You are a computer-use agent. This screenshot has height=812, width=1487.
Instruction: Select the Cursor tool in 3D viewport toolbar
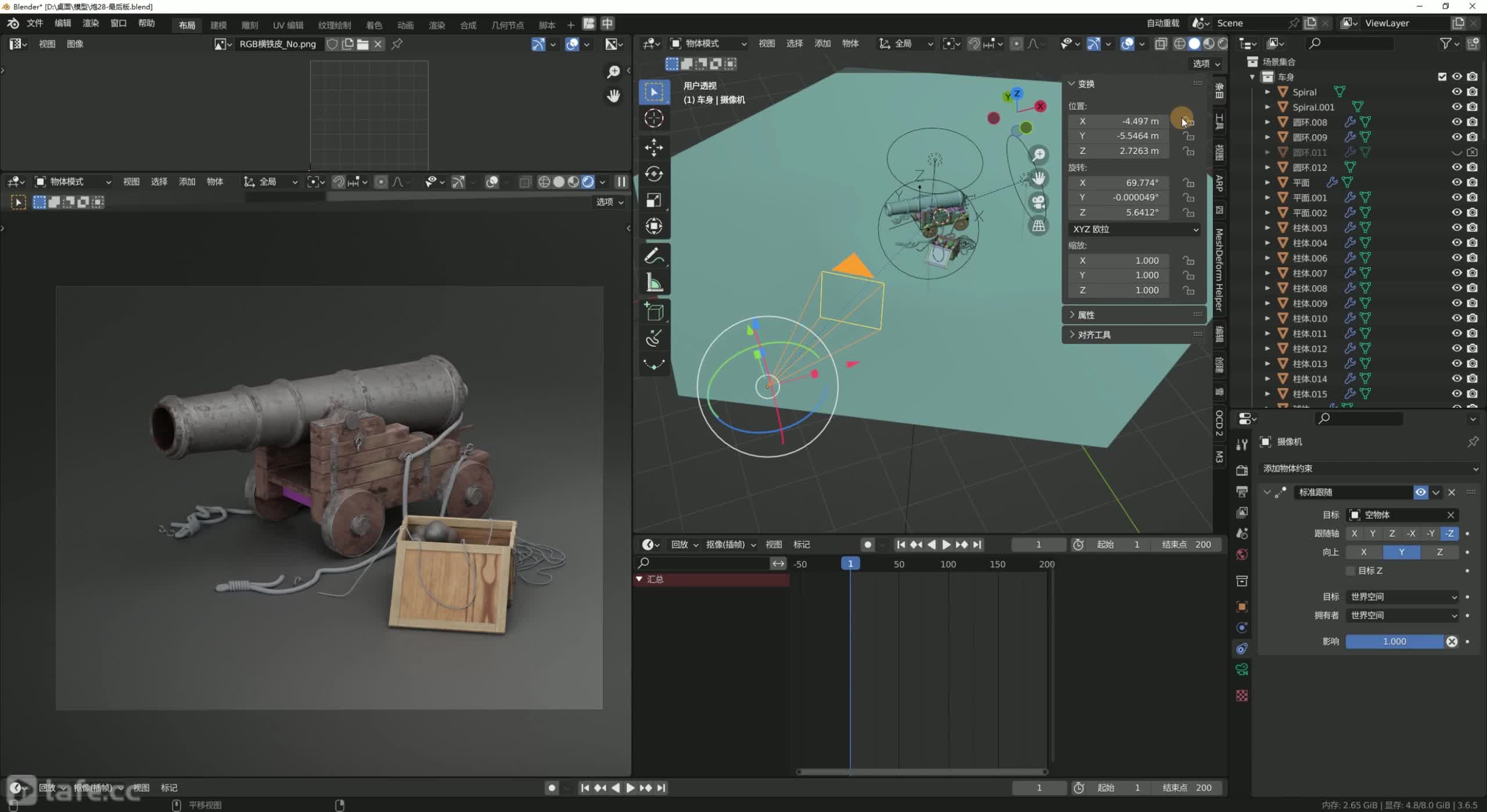pos(653,118)
